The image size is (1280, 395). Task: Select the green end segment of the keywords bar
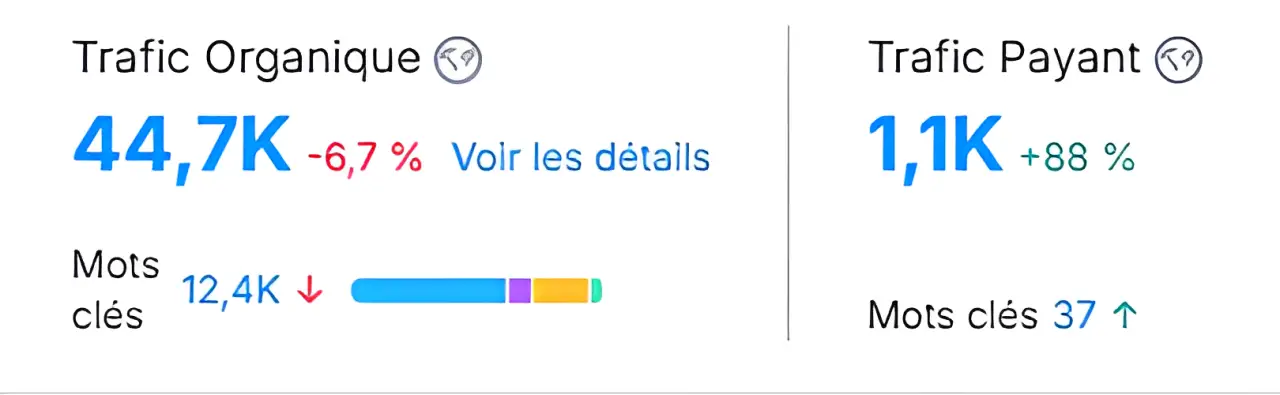(596, 291)
